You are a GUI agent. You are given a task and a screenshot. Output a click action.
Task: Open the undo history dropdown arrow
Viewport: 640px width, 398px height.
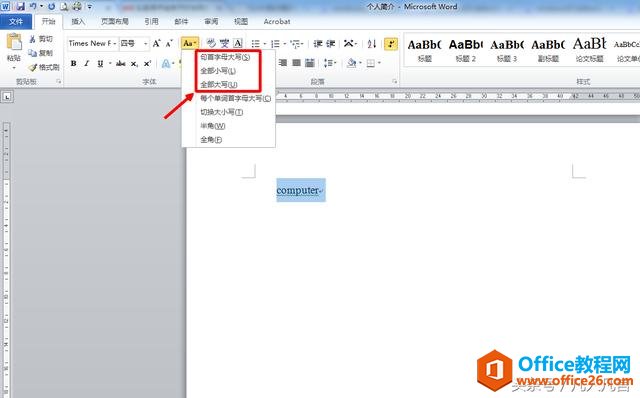41,7
